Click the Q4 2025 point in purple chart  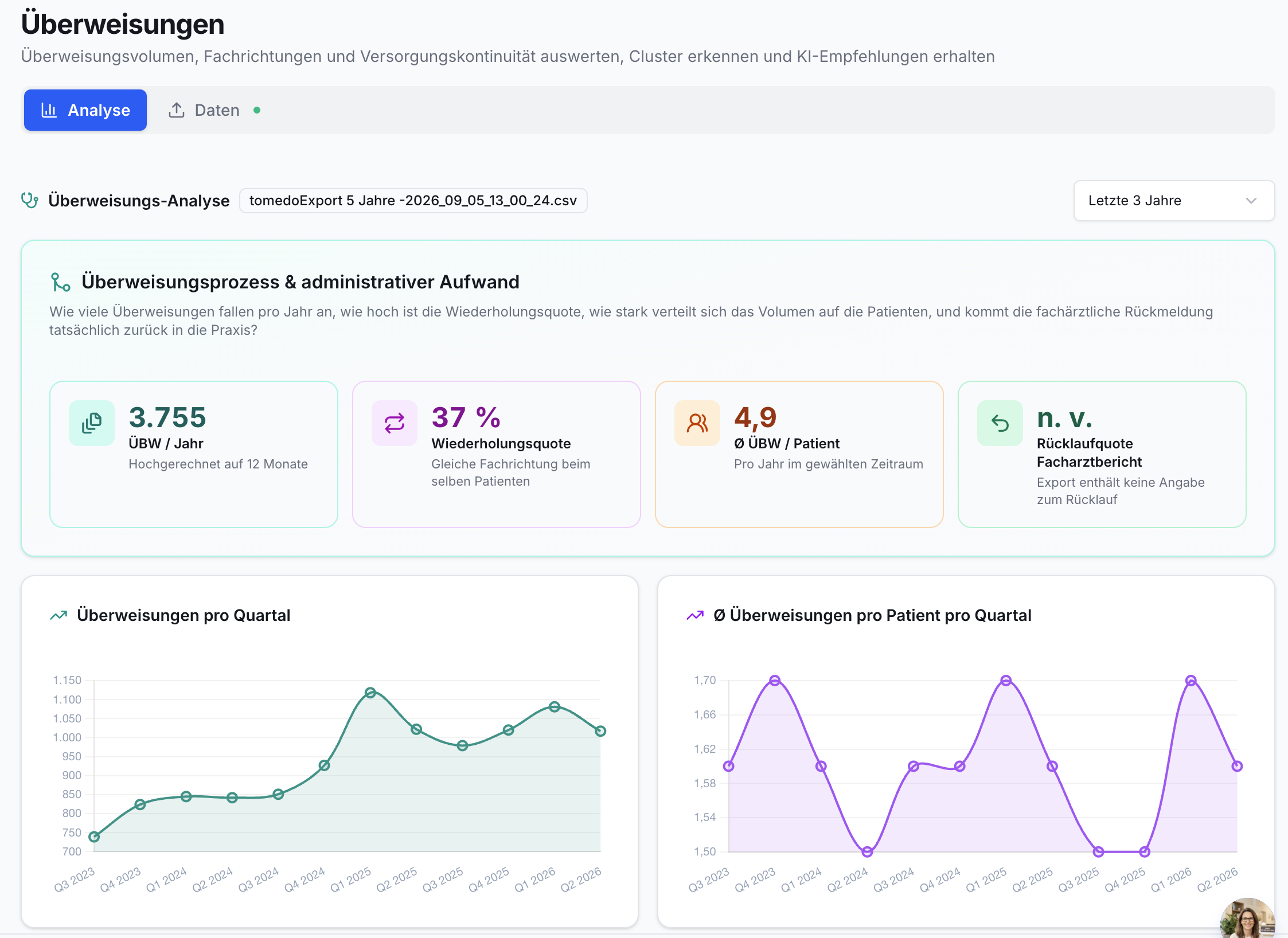pos(1145,852)
